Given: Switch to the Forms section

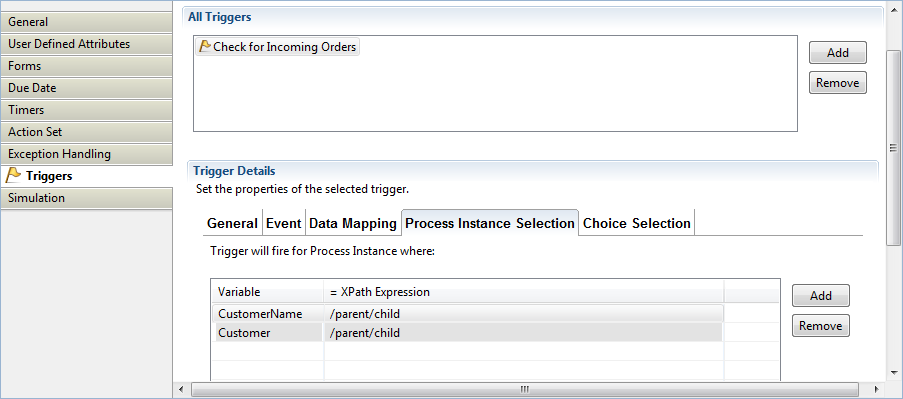Looking at the screenshot, I should click(86, 66).
